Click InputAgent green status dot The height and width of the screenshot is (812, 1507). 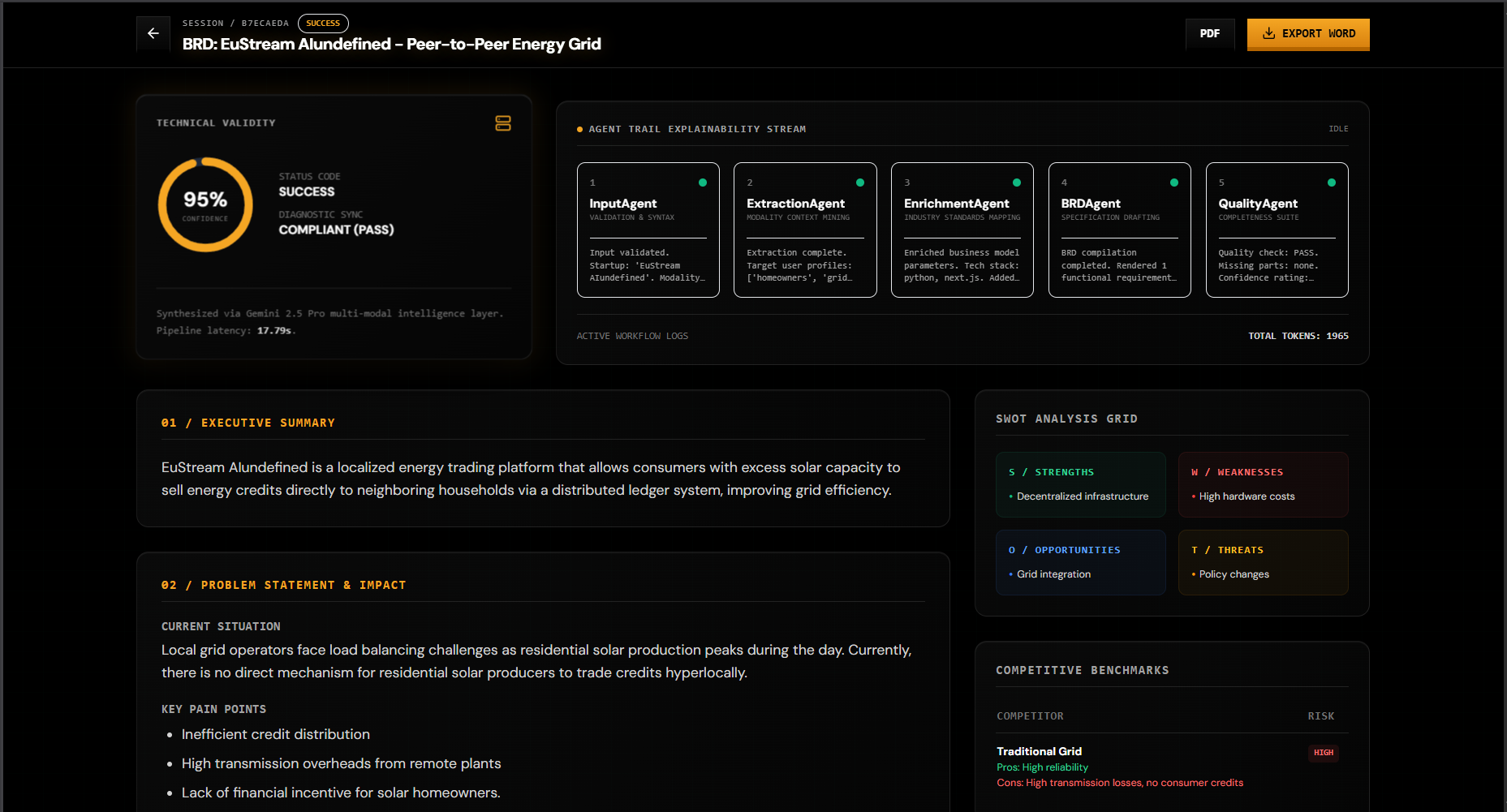[x=703, y=183]
